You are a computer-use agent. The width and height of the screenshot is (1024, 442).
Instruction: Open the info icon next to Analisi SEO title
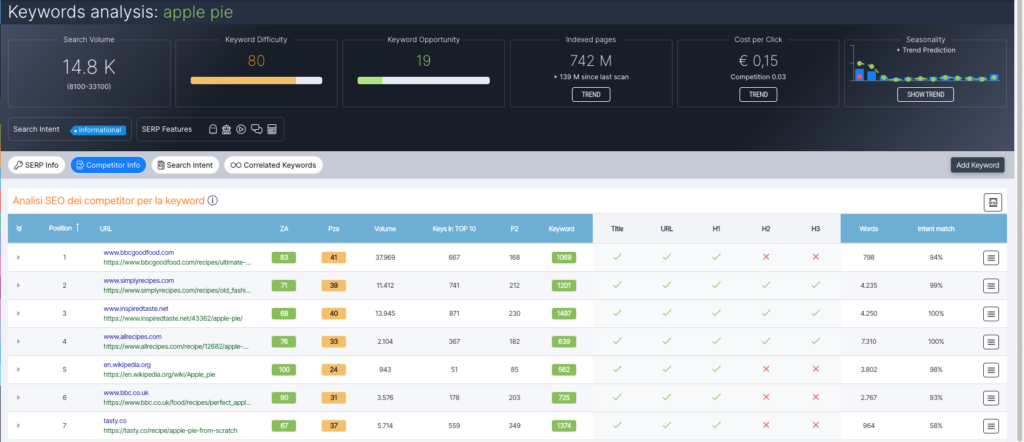click(x=212, y=200)
